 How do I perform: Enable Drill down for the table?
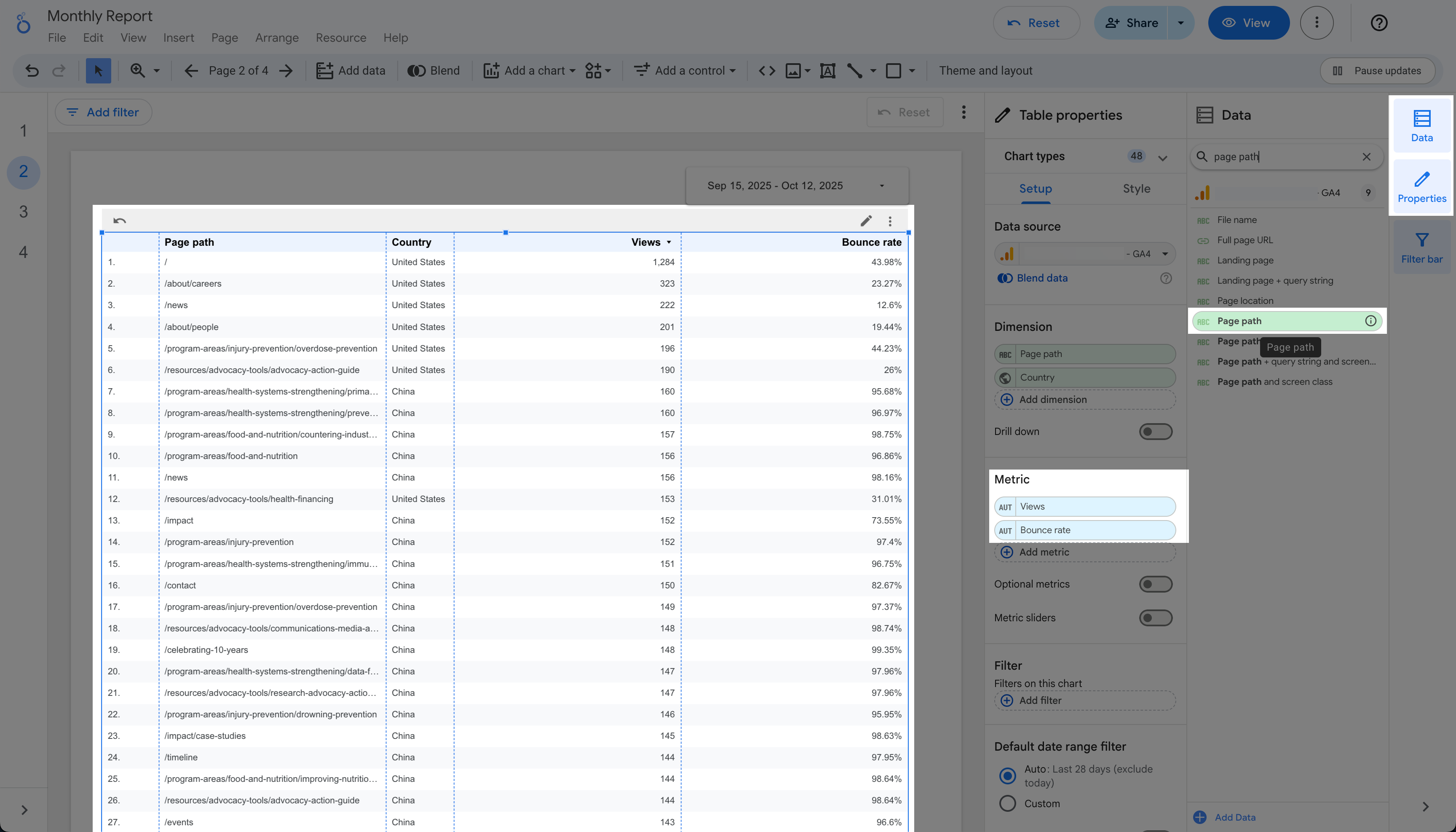tap(1156, 432)
